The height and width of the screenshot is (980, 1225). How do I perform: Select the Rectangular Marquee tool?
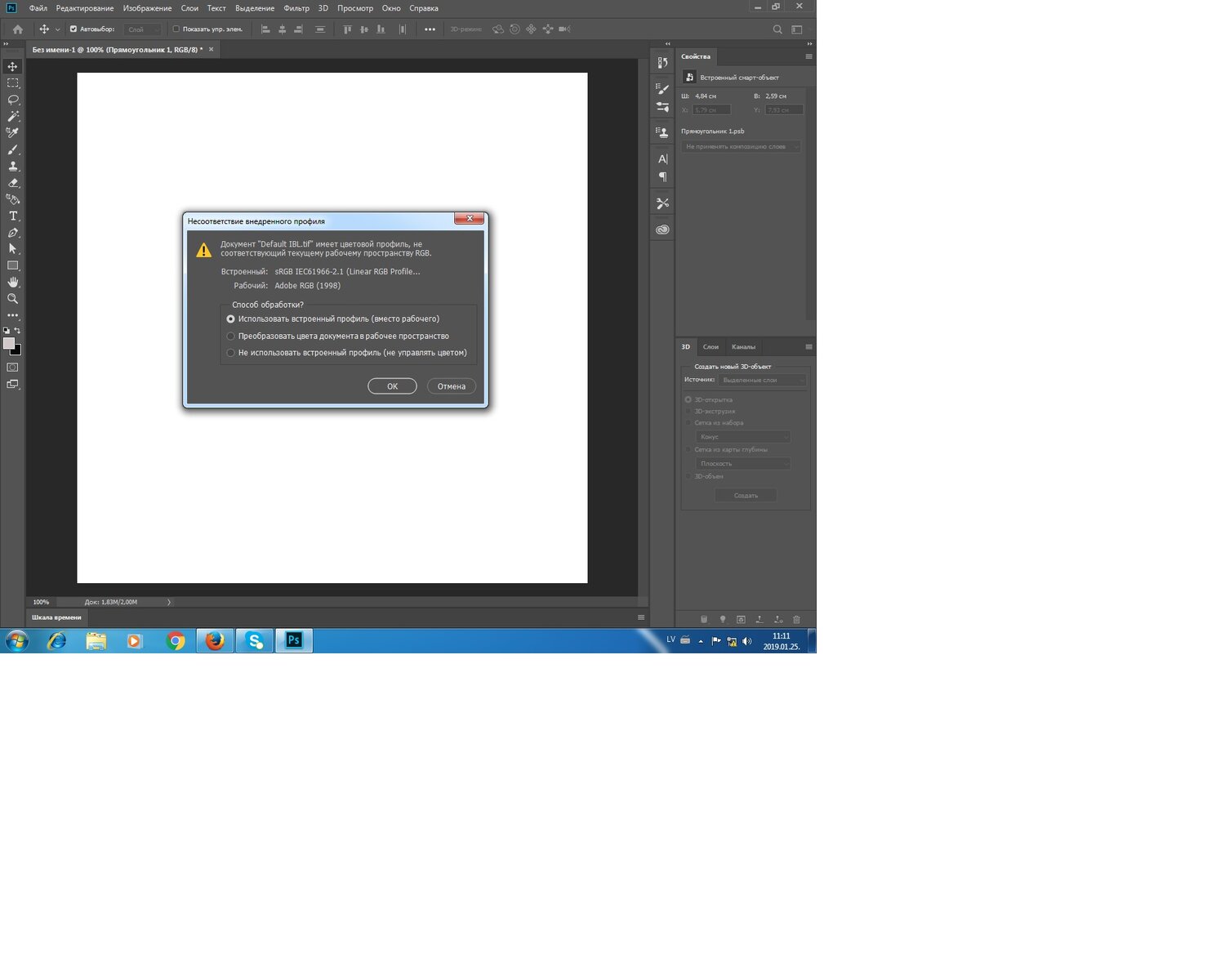click(x=12, y=83)
